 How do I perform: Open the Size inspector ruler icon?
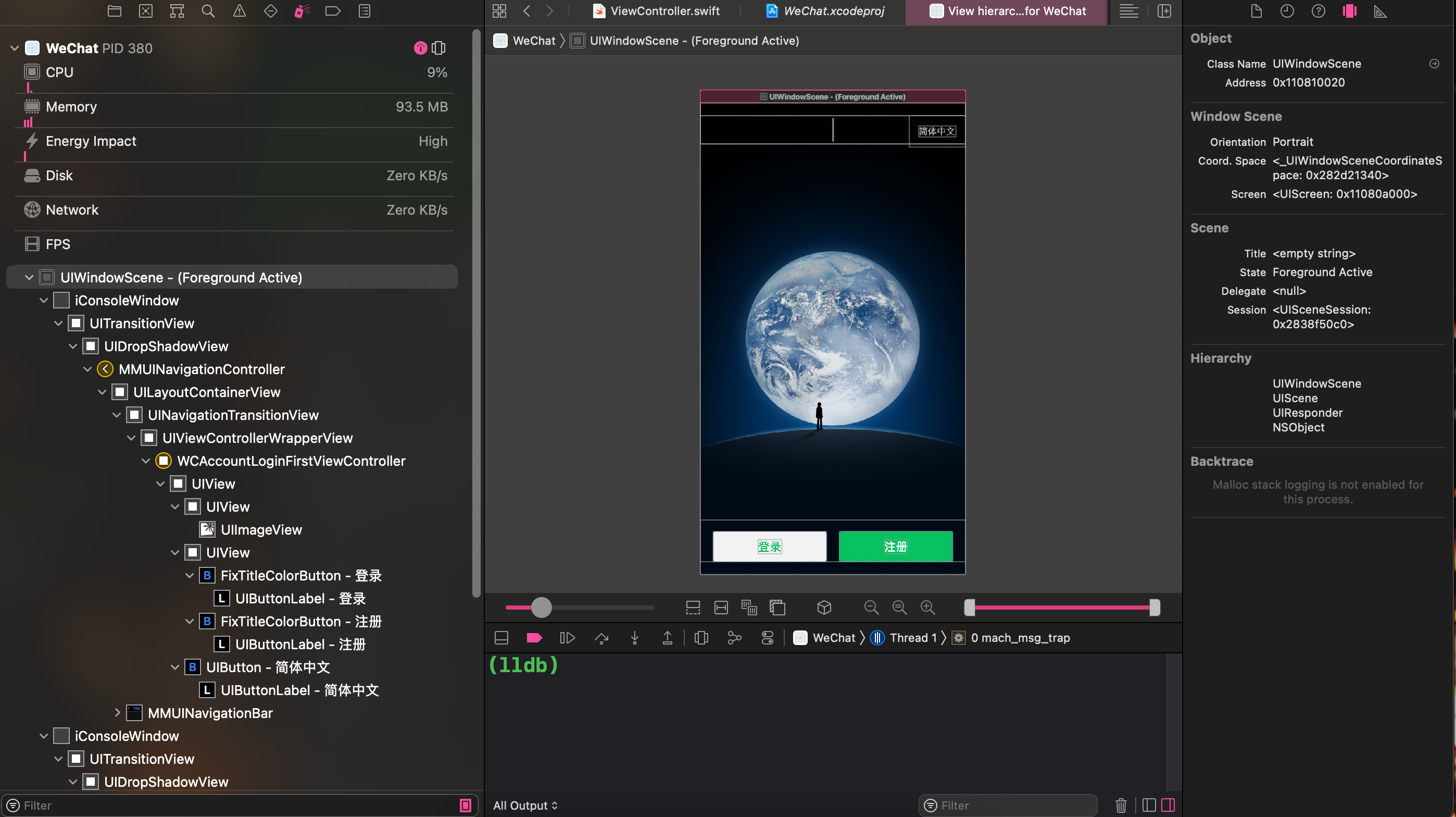point(1380,11)
